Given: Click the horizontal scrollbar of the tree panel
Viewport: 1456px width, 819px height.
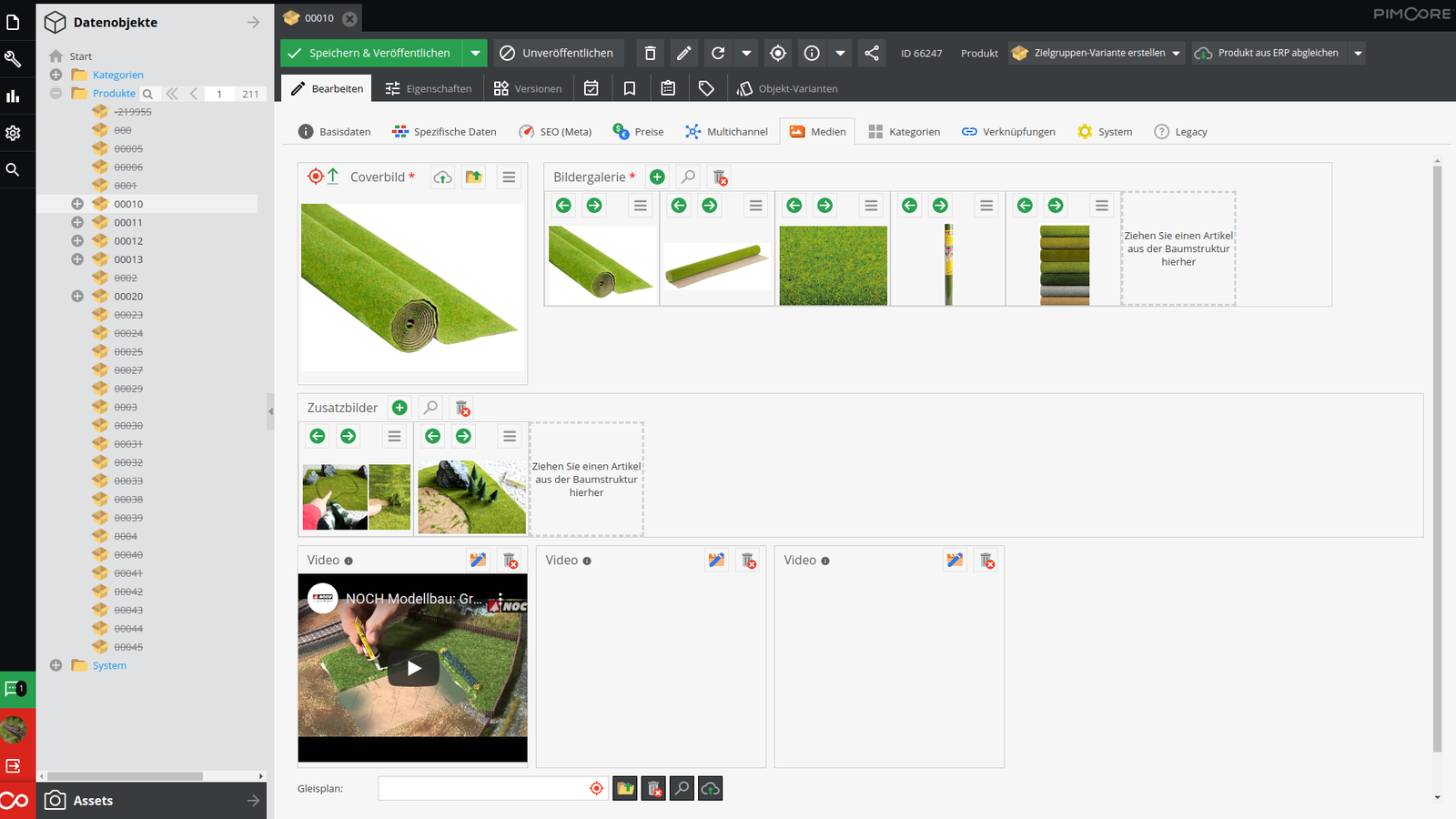Looking at the screenshot, I should click(126, 776).
